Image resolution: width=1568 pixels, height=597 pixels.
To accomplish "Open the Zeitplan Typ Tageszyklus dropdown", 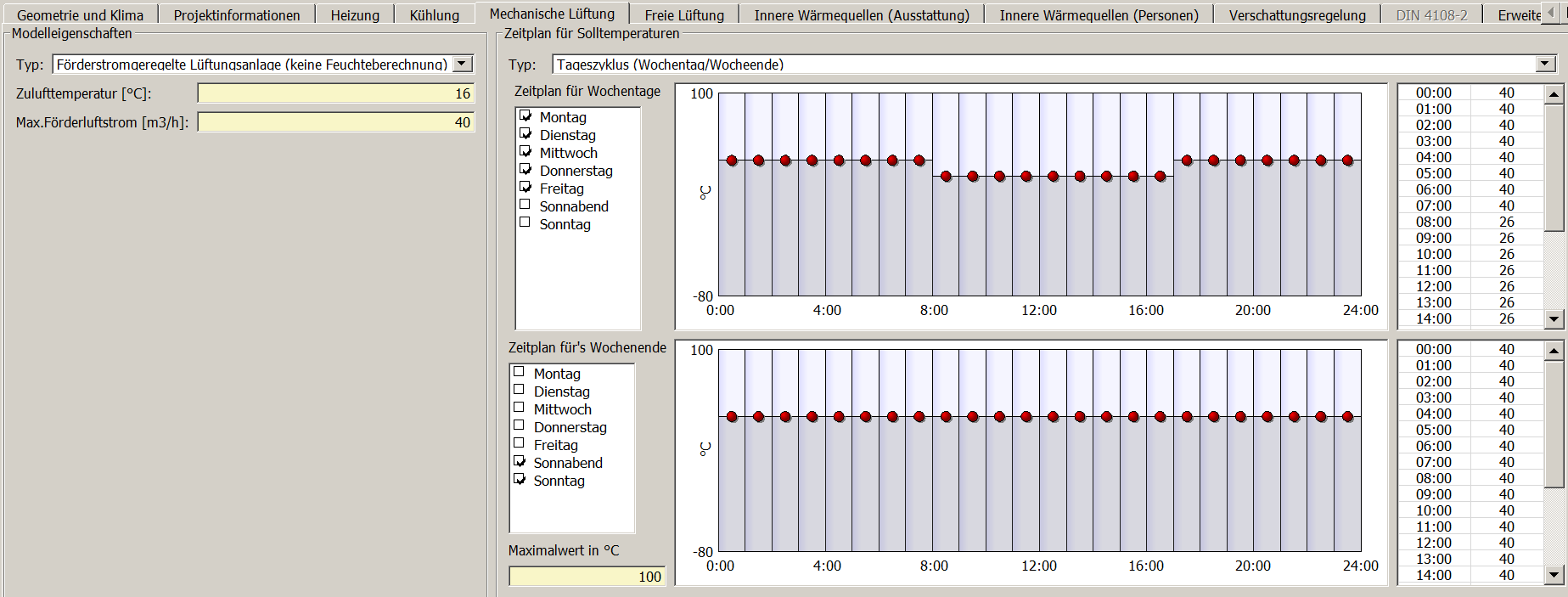I will [1545, 64].
